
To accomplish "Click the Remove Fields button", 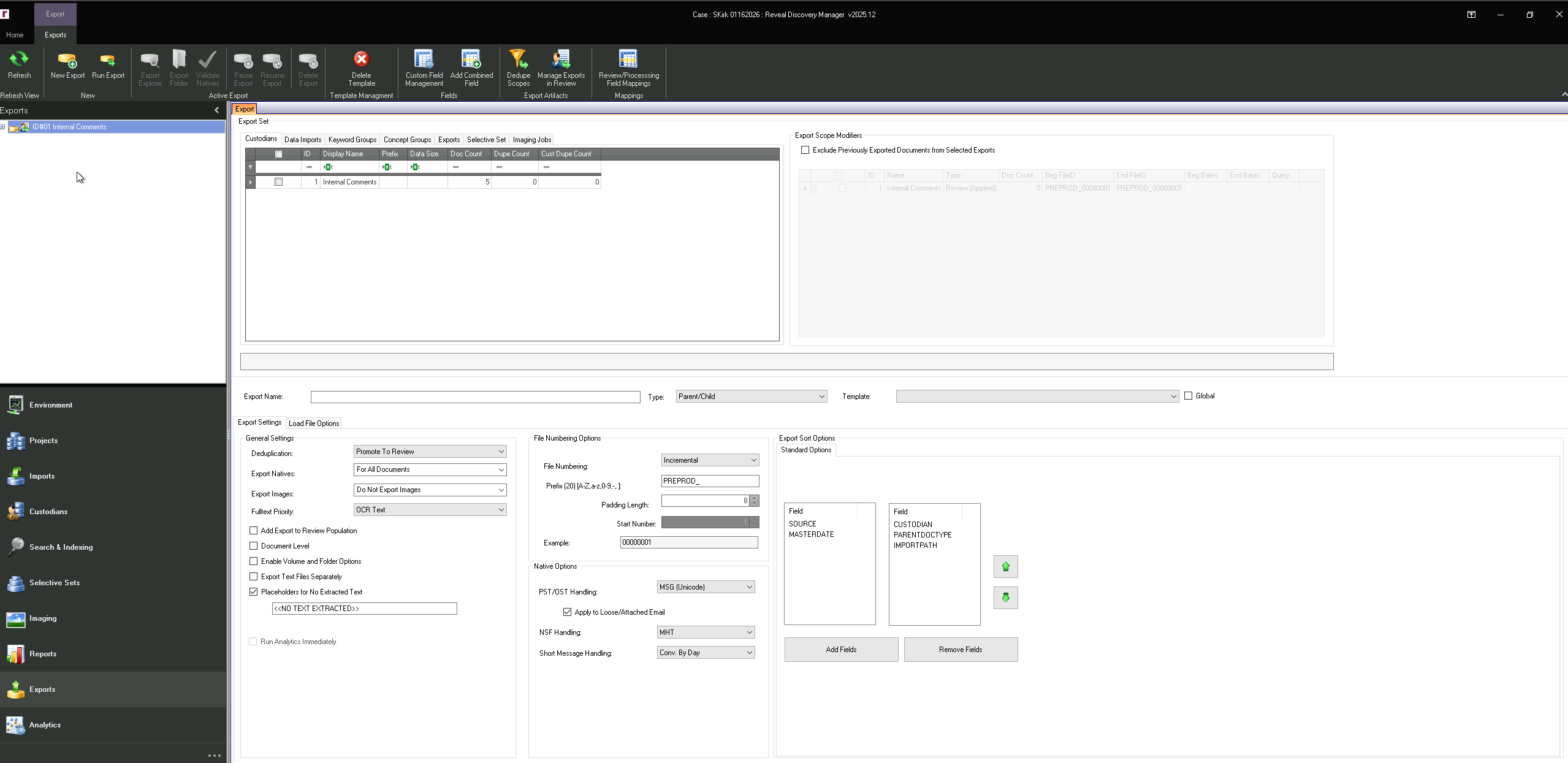I will pos(960,650).
